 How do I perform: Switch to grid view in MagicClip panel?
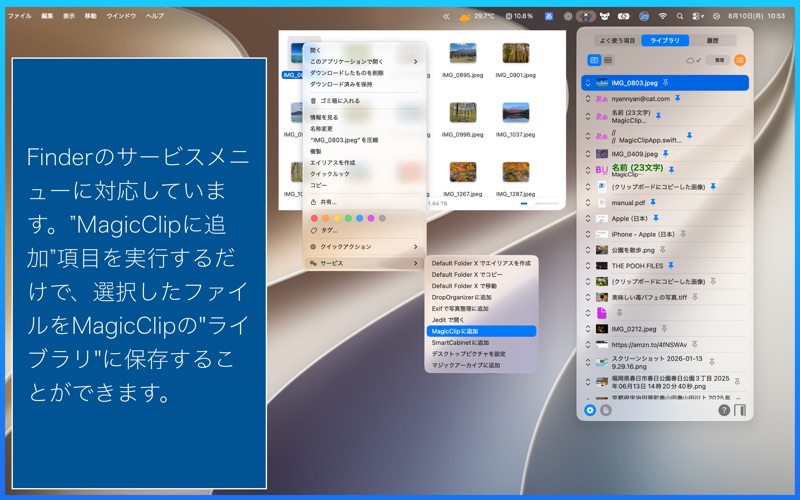point(608,60)
